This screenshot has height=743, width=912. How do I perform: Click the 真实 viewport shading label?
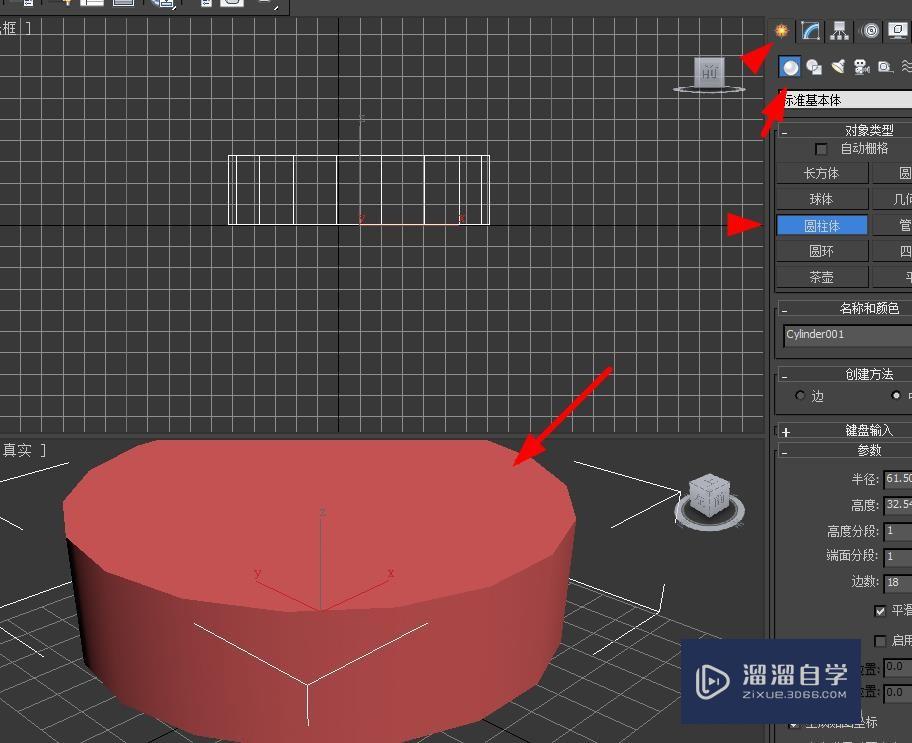(x=17, y=450)
